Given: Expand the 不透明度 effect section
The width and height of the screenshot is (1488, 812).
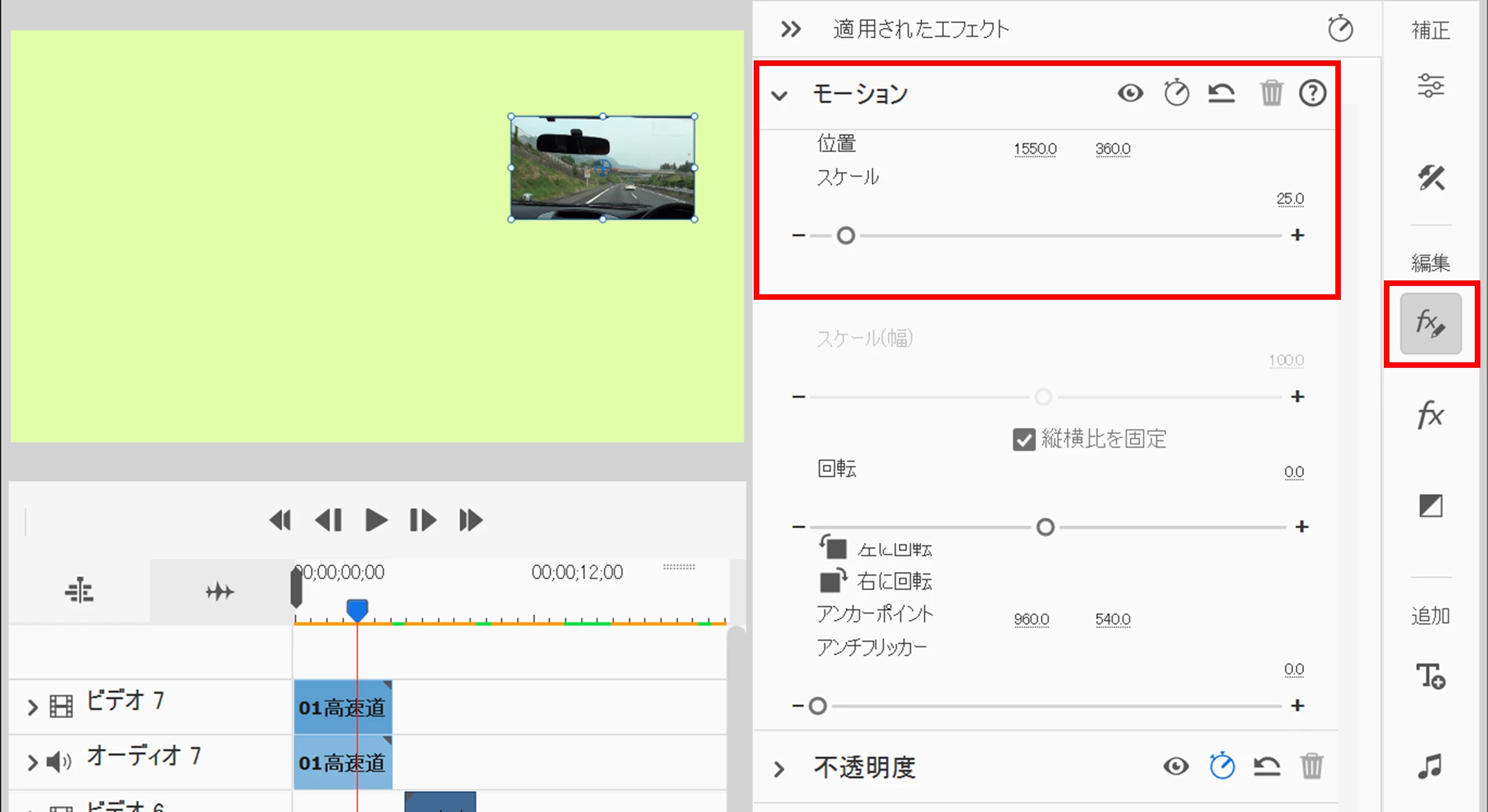Looking at the screenshot, I should coord(779,769).
